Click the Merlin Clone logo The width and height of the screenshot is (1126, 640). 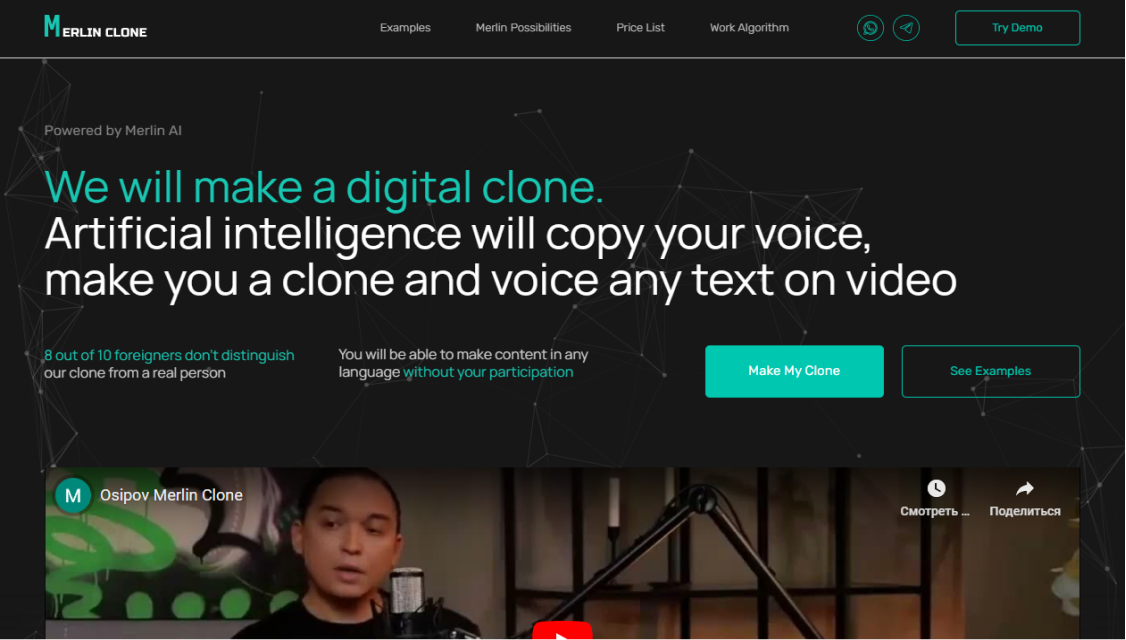pos(95,27)
